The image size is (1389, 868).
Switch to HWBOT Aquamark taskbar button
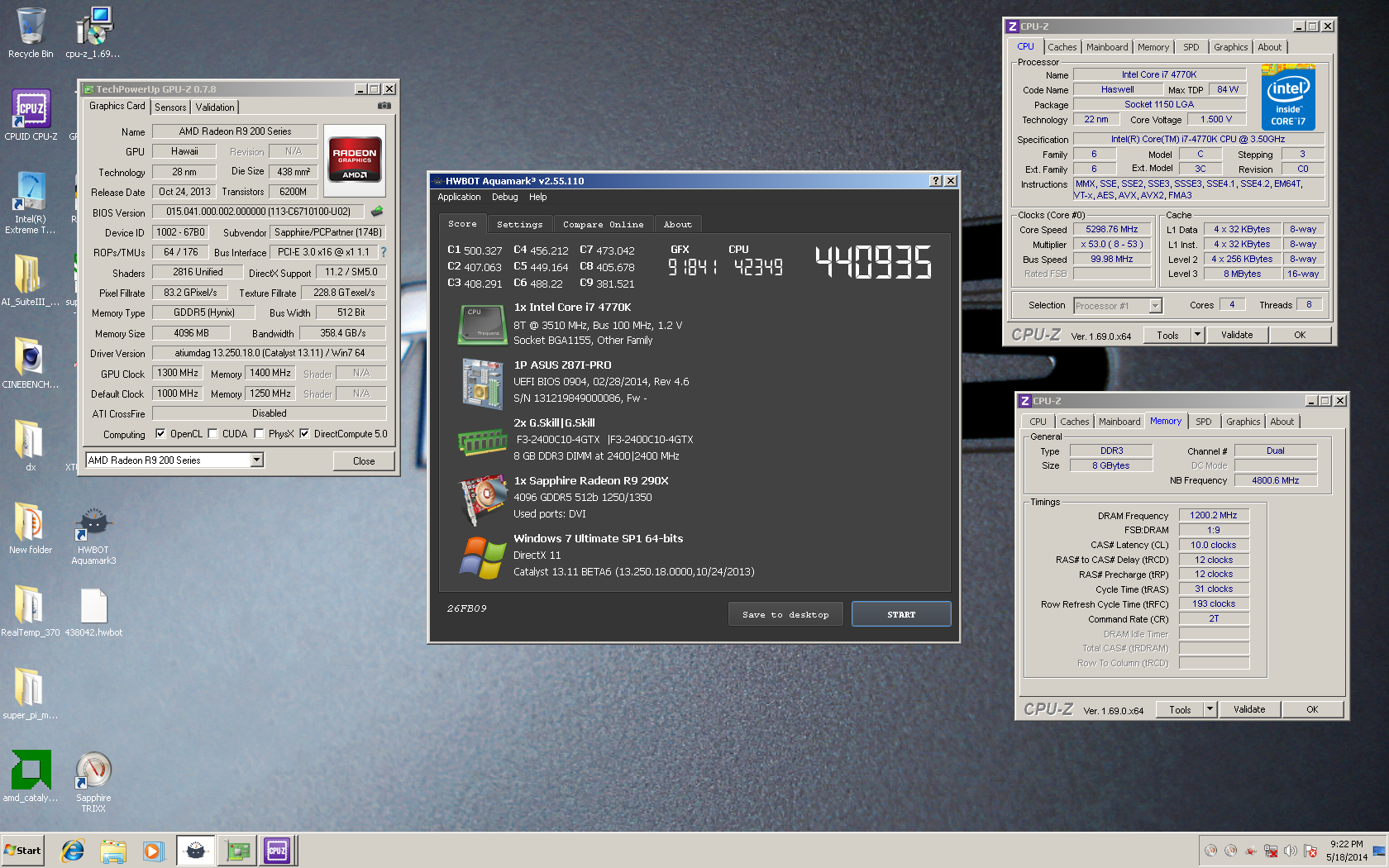[x=196, y=851]
